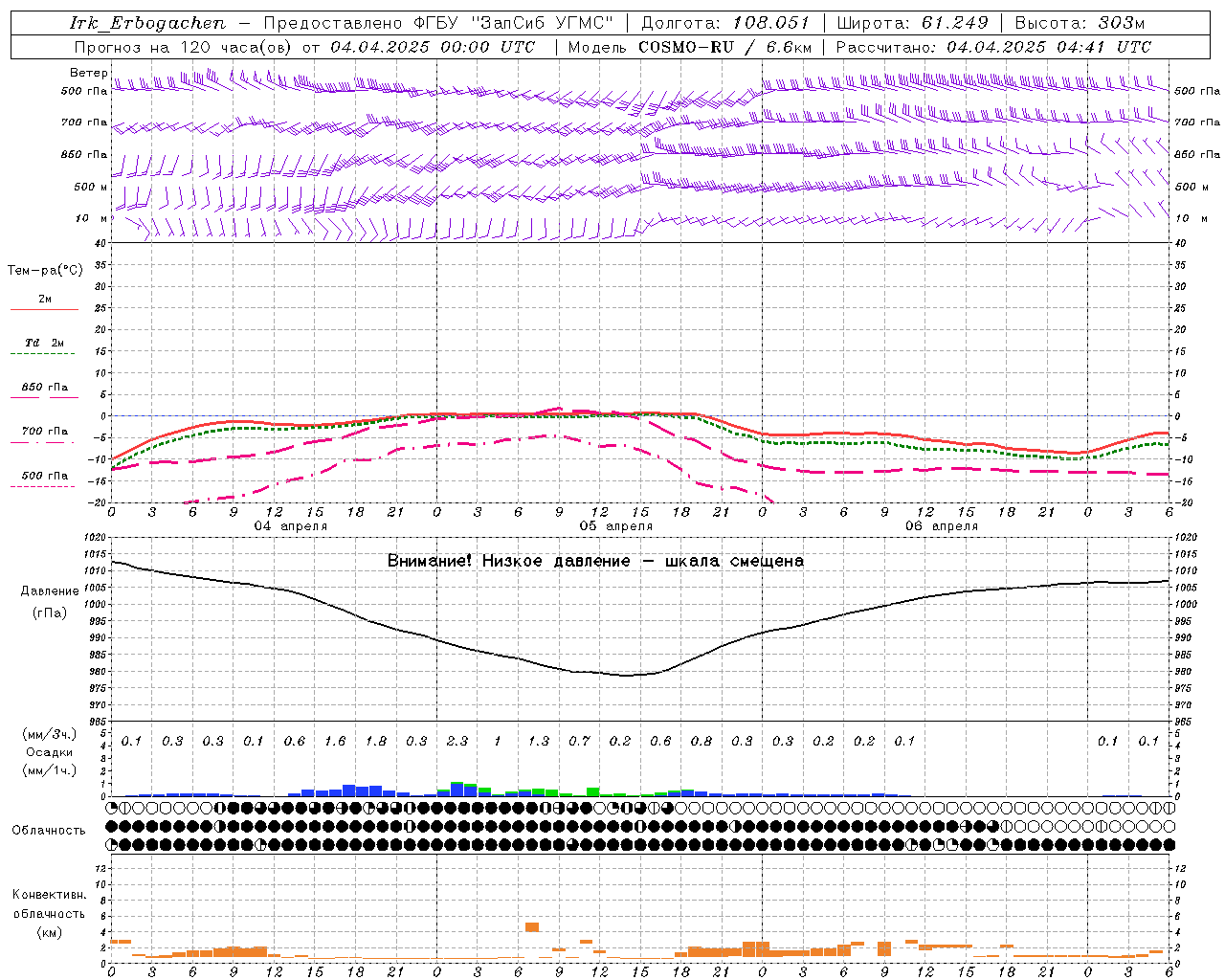Screen dimensions: 1225x980
Task: Click the (мм/1ч.) precipitation unit label
Action: (x=50, y=769)
